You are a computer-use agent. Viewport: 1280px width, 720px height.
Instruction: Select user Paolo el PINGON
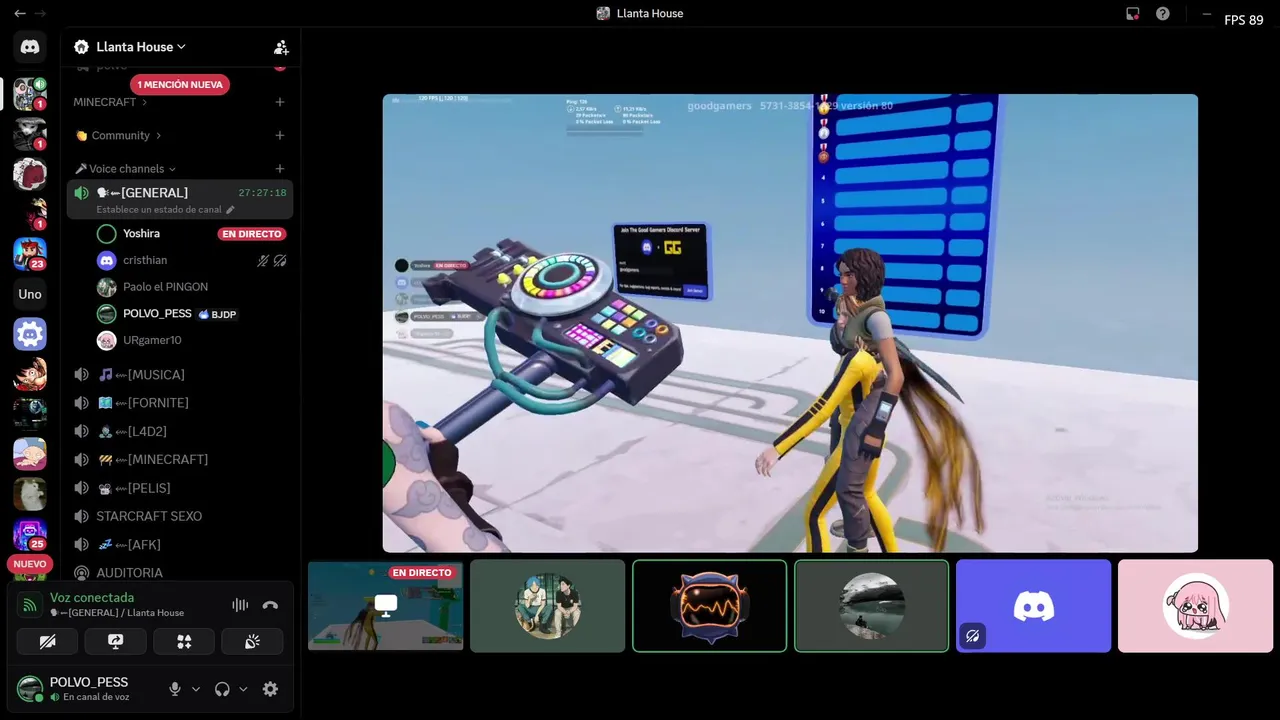[165, 287]
